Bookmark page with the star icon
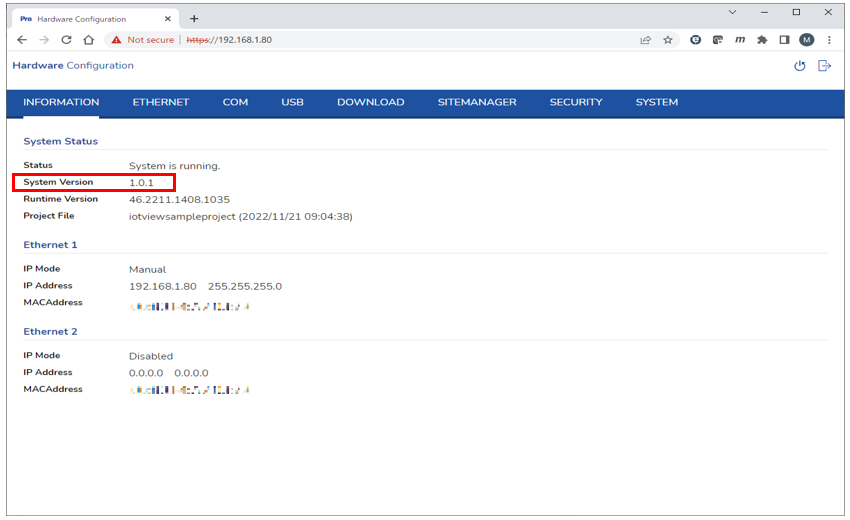The height and width of the screenshot is (520, 850). (x=668, y=40)
